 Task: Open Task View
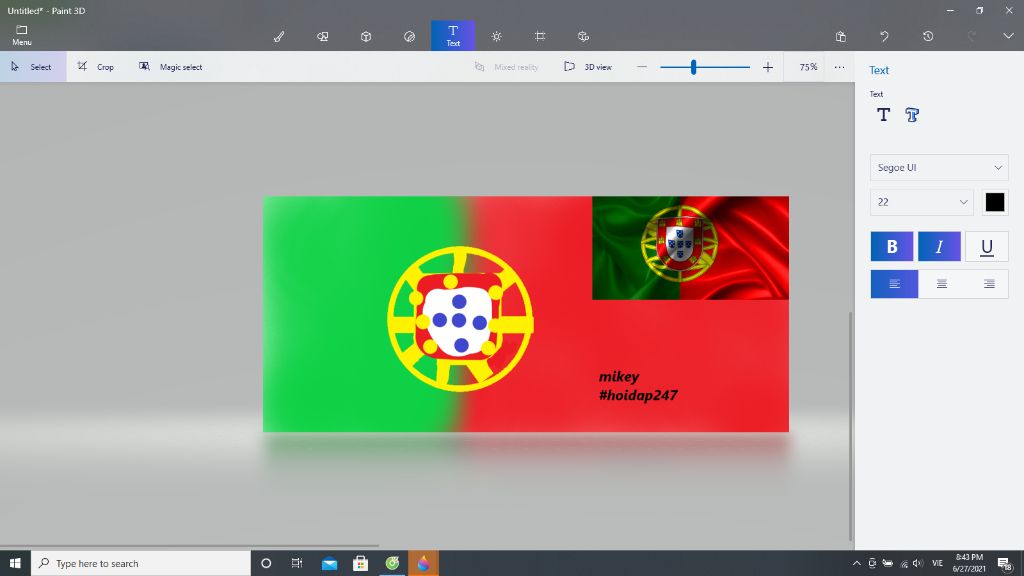click(296, 563)
